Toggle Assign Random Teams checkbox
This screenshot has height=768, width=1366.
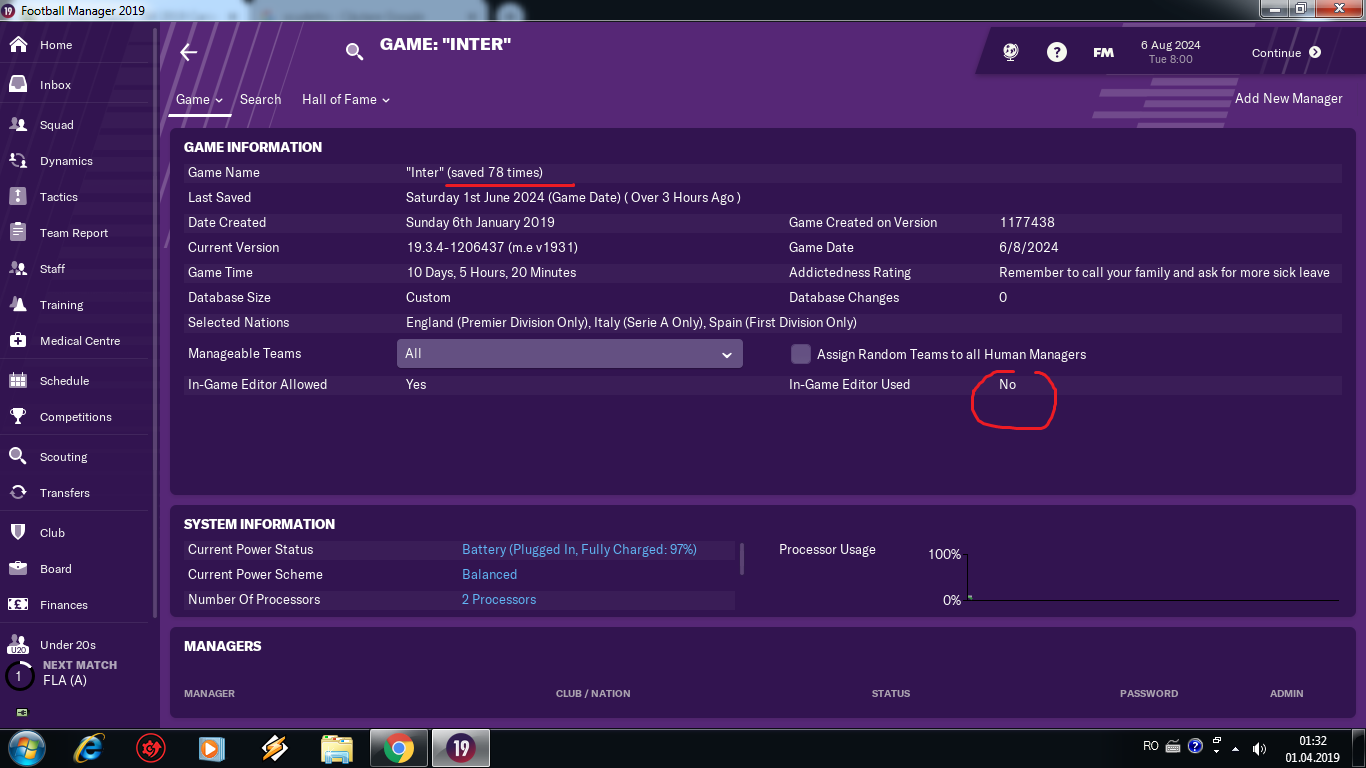click(x=800, y=354)
